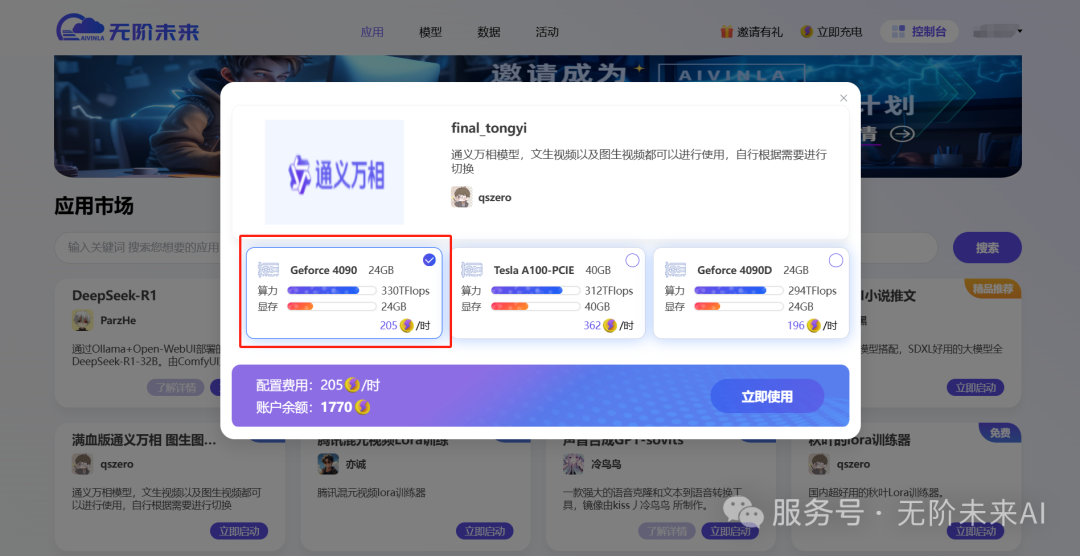Click the search input for applications

495,247
